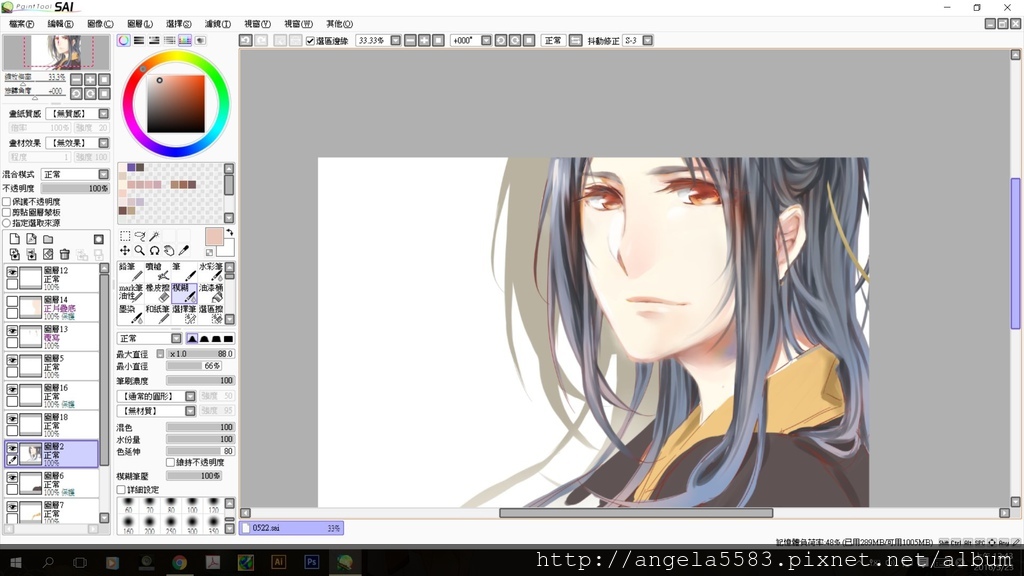Select layer 圖層18
Viewport: 1024px width, 576px height.
coord(52,424)
